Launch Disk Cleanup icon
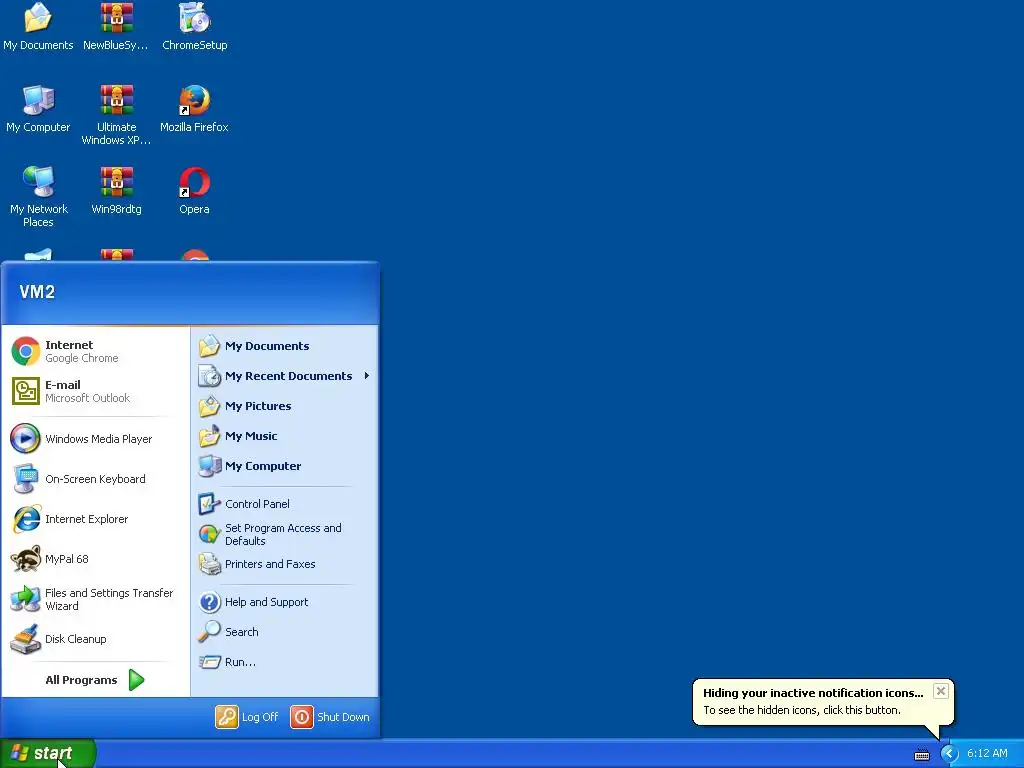The image size is (1024, 768). 25,639
